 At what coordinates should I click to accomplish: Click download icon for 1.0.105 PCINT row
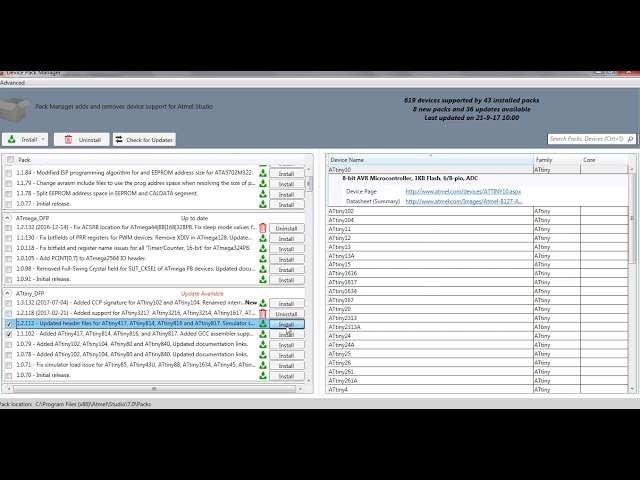pos(263,259)
